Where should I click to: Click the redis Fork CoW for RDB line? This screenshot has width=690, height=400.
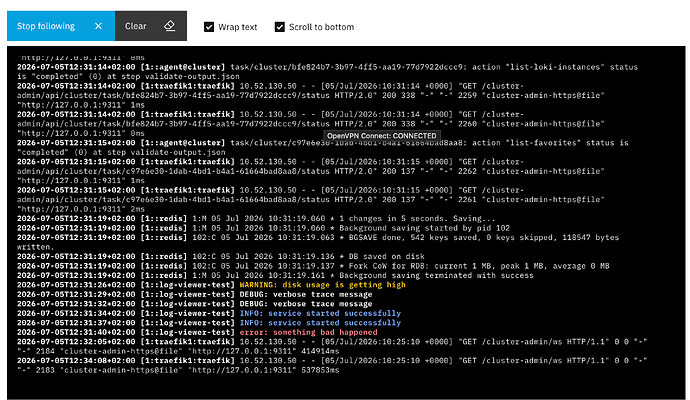click(x=313, y=266)
